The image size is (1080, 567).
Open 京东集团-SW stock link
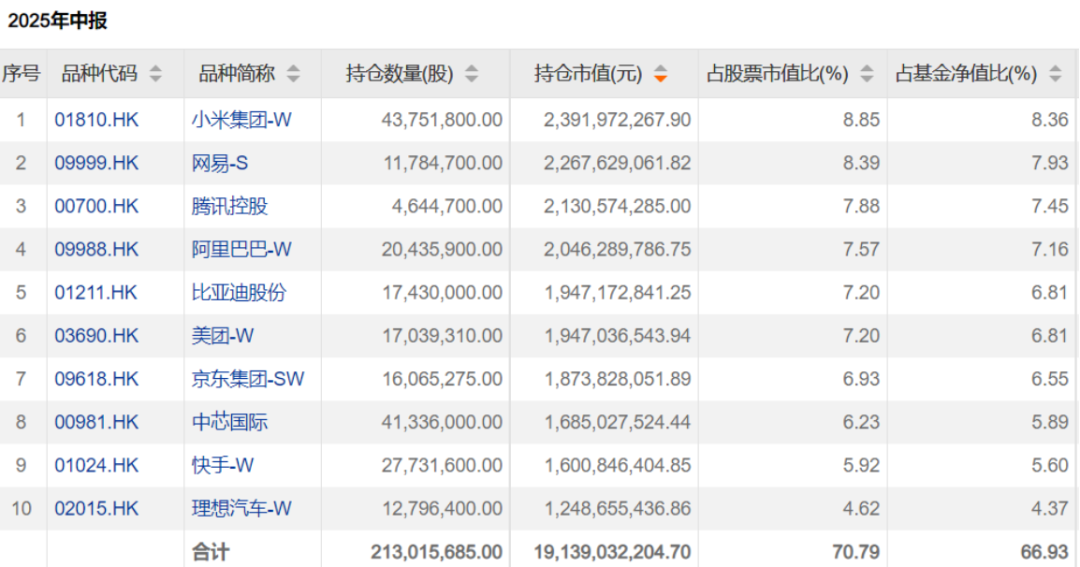click(x=248, y=379)
